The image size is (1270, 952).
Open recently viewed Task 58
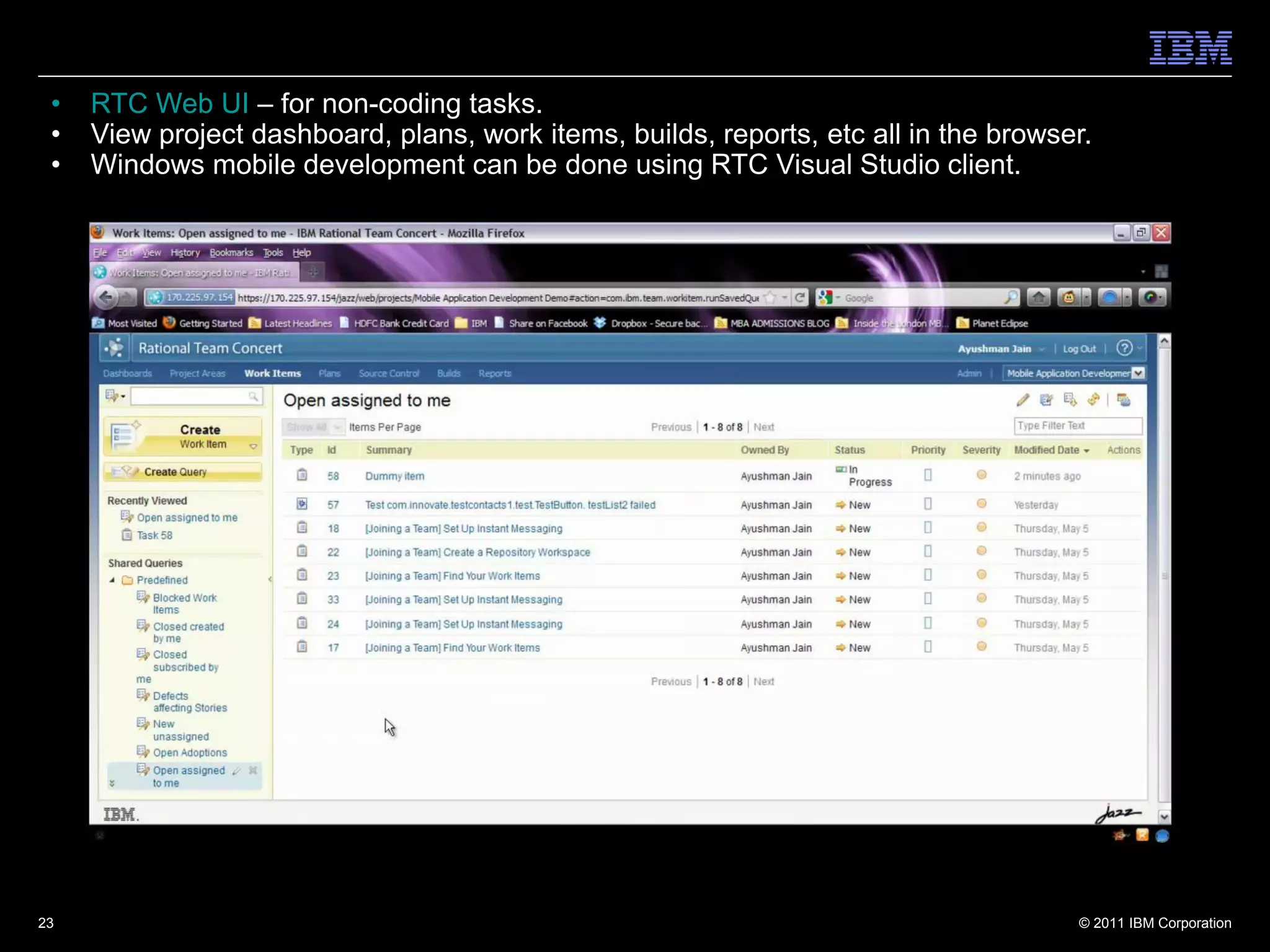point(154,535)
